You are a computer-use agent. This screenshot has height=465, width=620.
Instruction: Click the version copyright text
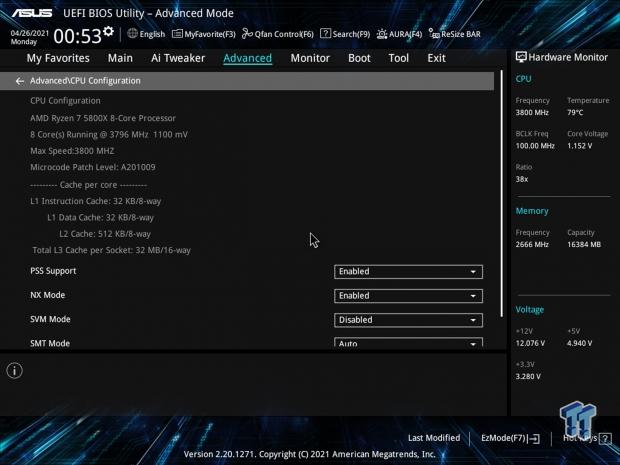(310, 454)
